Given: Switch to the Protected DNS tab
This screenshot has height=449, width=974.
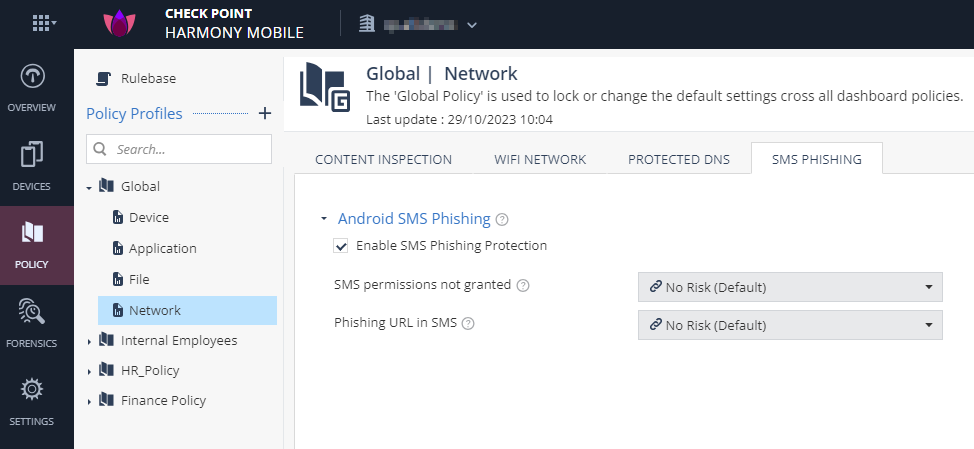Looking at the screenshot, I should tap(679, 160).
